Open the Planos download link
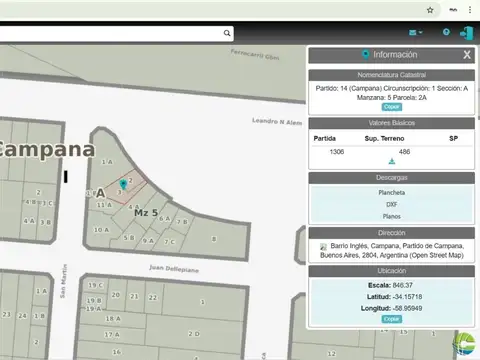The image size is (480, 360). pos(392,217)
